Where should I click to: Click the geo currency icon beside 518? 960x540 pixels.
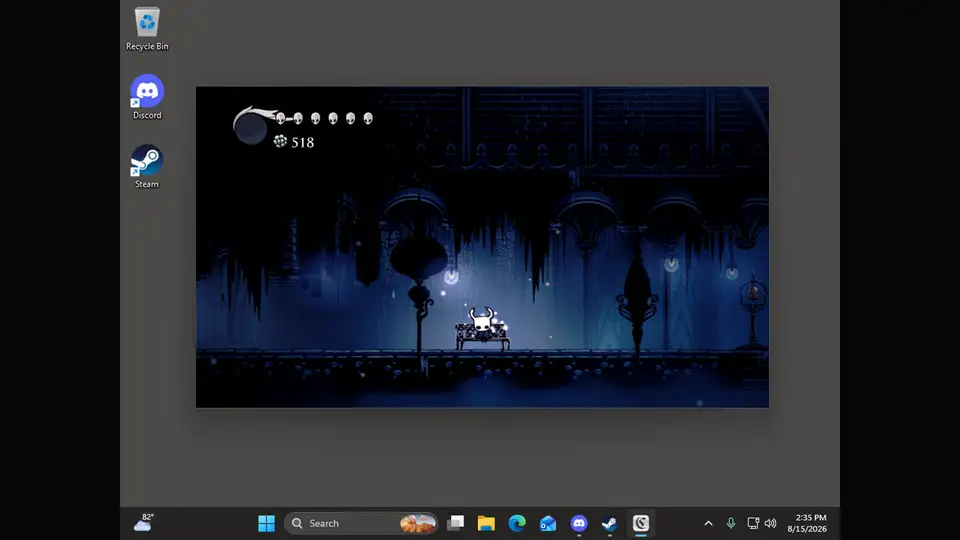(280, 141)
